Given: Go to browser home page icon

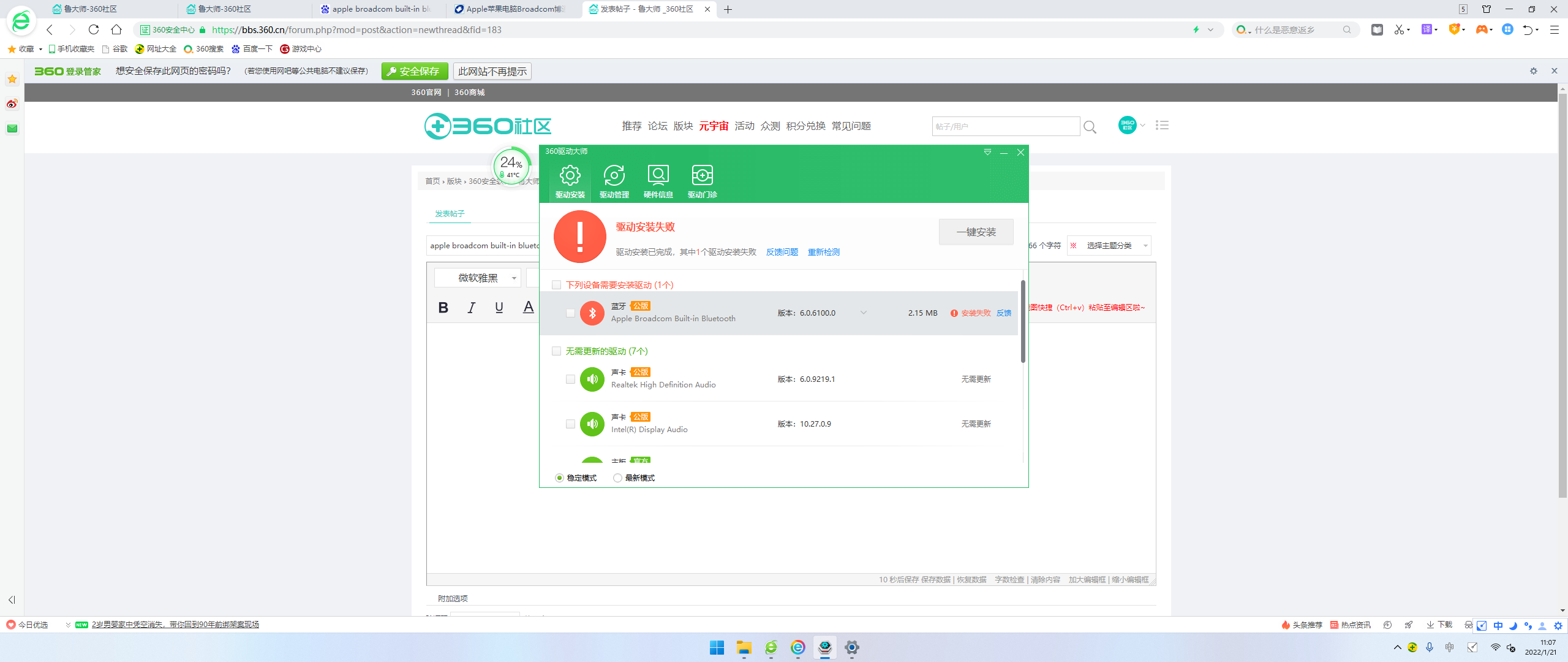Looking at the screenshot, I should tap(116, 29).
